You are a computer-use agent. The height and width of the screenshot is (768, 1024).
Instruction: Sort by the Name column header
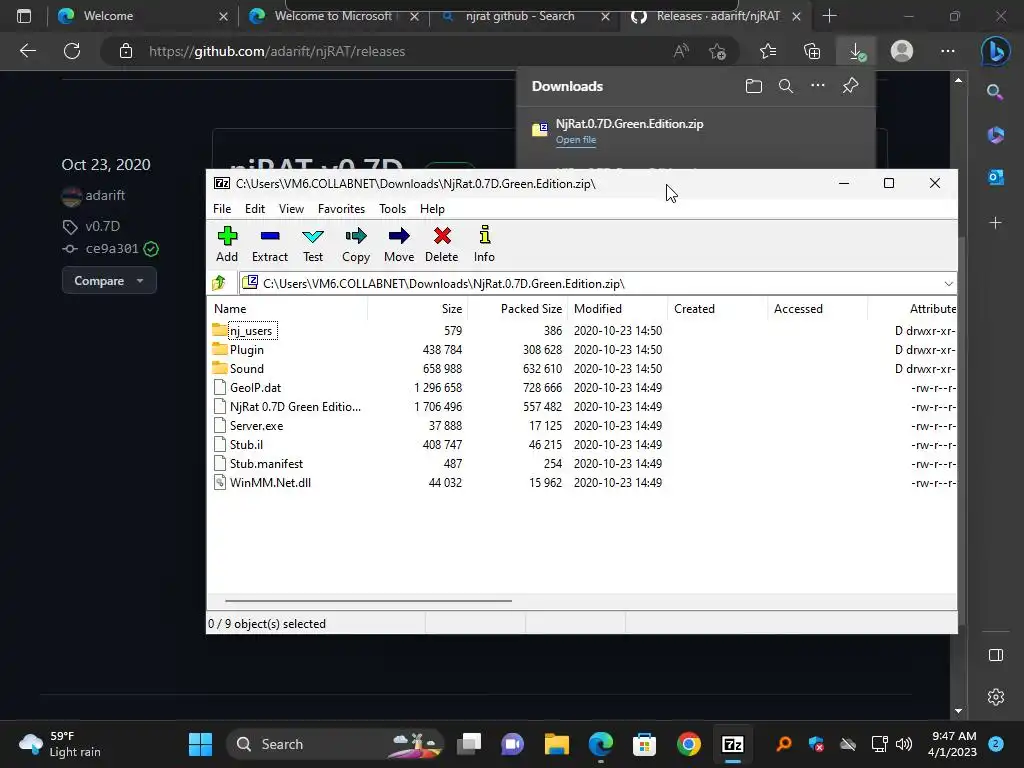click(x=287, y=309)
